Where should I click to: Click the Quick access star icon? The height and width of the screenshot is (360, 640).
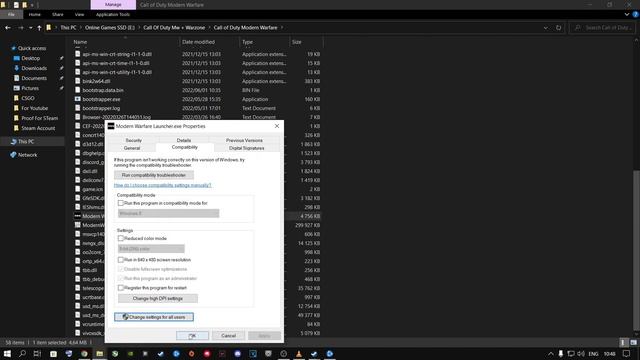13,48
